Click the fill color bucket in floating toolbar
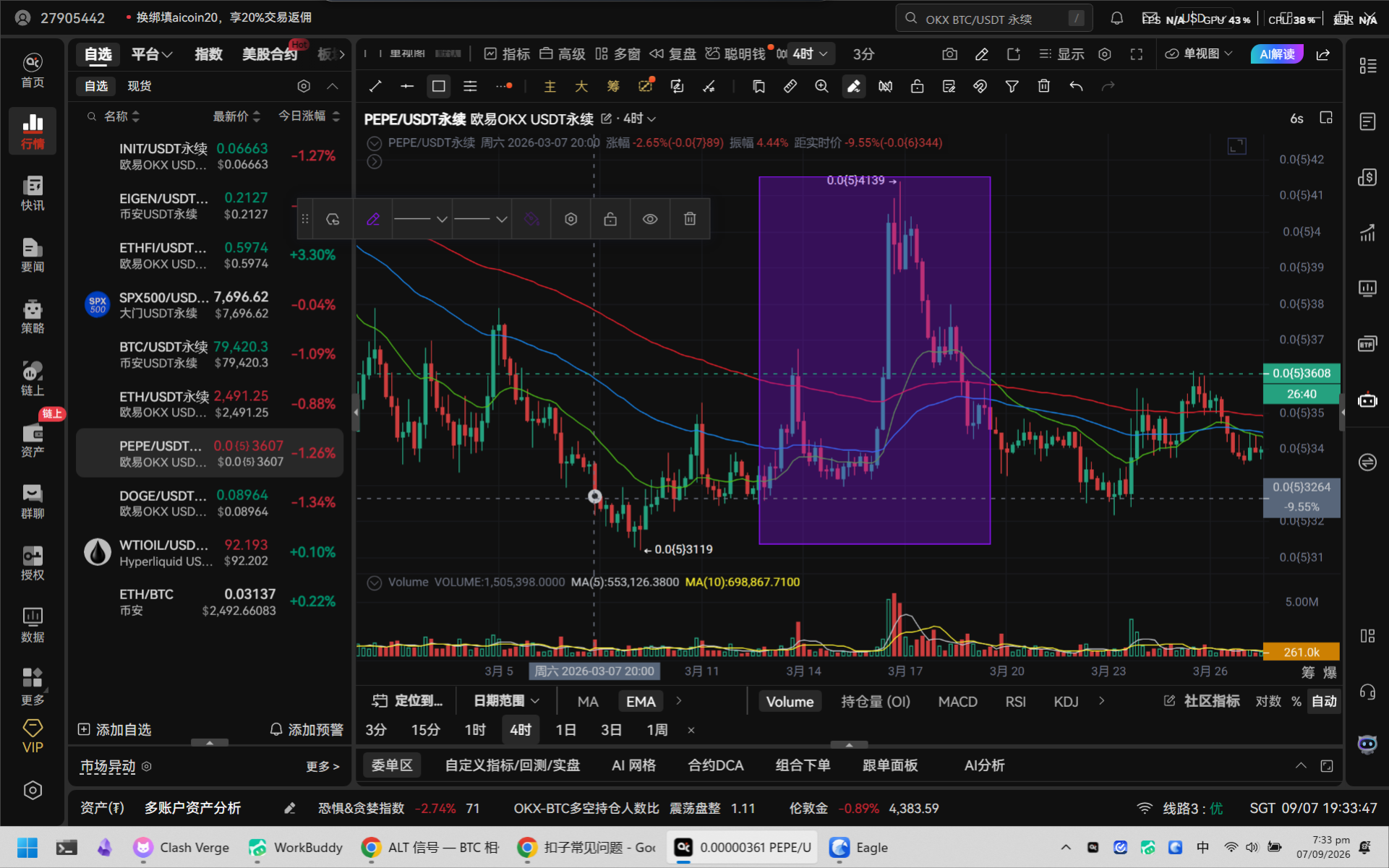The width and height of the screenshot is (1389, 868). tap(531, 219)
